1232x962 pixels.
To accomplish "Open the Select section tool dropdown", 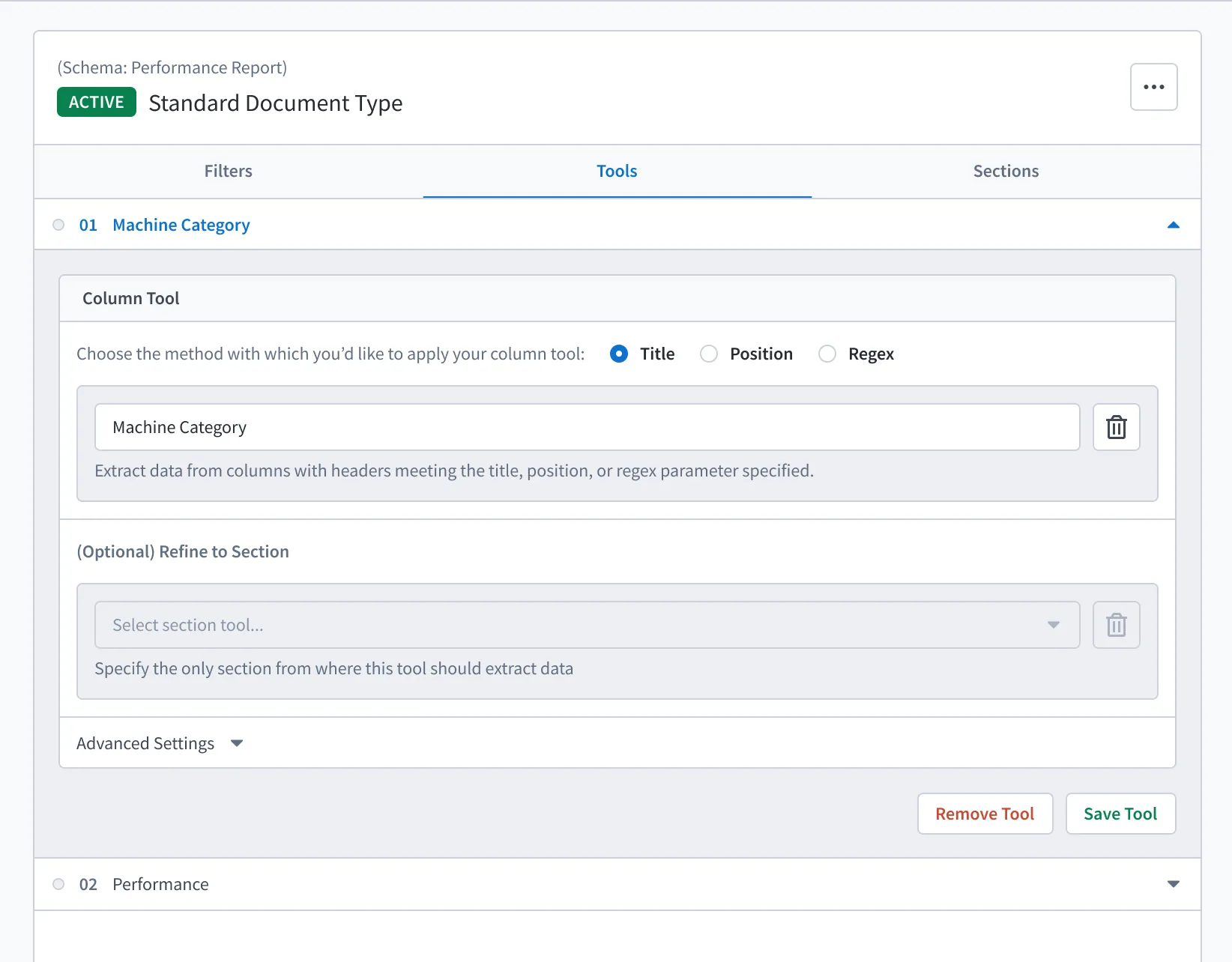I will (x=587, y=625).
